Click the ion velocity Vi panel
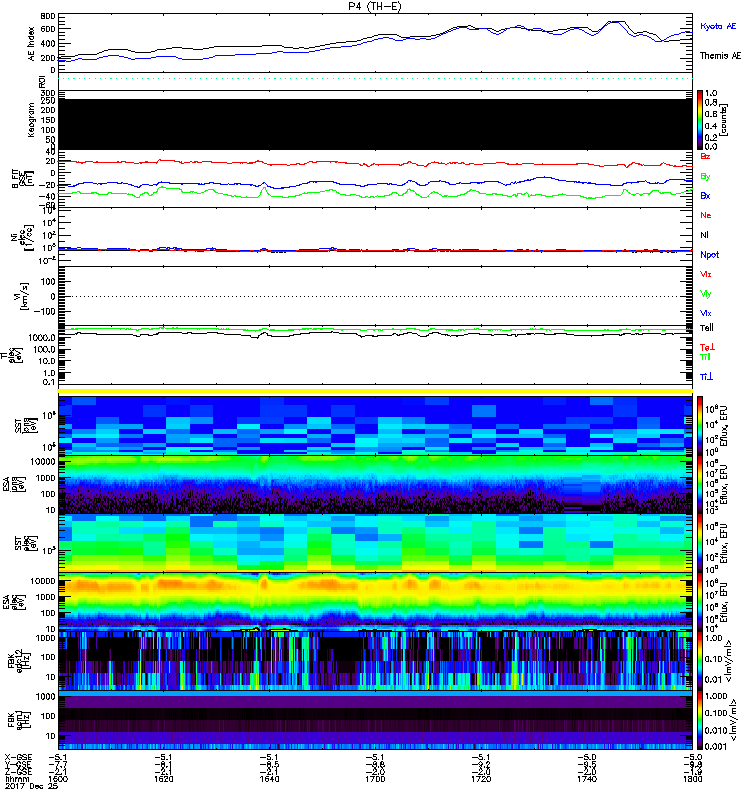The width and height of the screenshot is (750, 800). (375, 296)
